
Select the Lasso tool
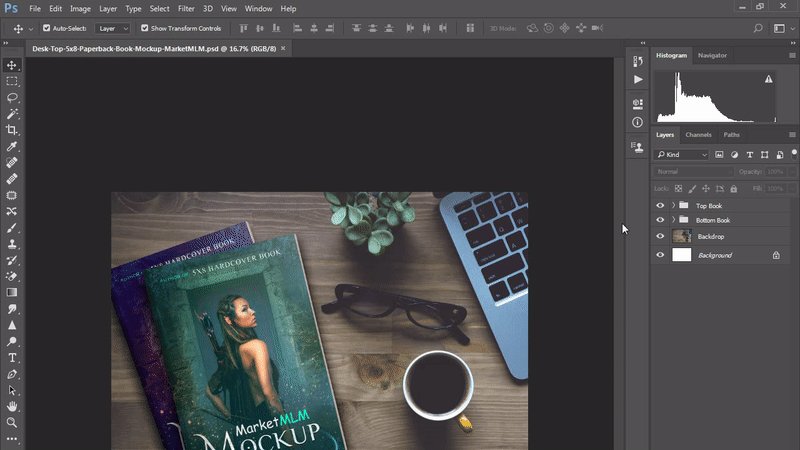tap(12, 97)
